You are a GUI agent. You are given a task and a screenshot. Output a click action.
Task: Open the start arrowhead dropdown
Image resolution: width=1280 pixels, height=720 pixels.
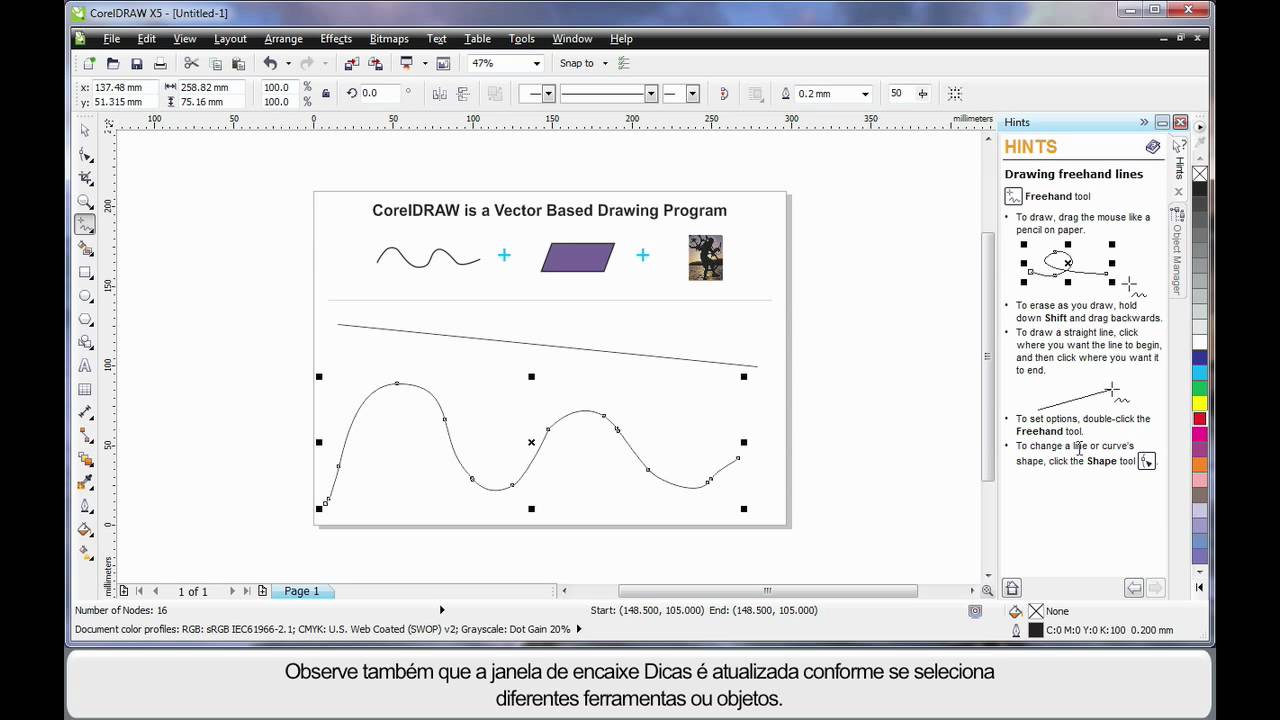tap(548, 94)
